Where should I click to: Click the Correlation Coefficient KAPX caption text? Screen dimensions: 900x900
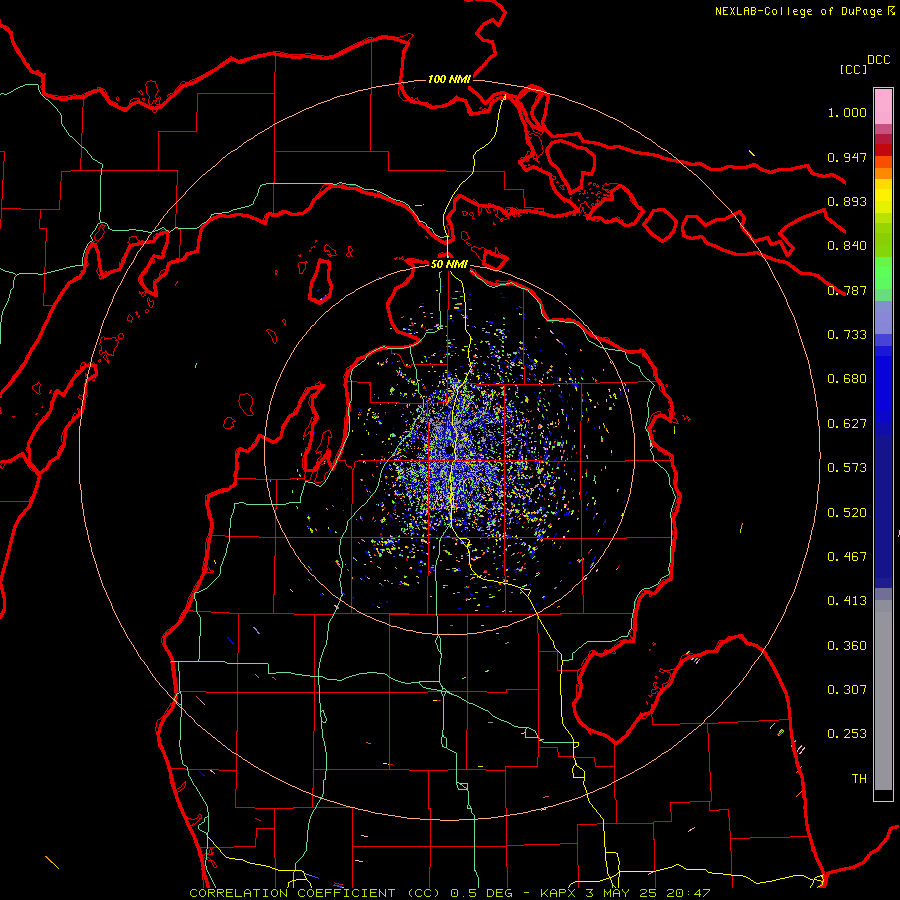click(x=449, y=893)
